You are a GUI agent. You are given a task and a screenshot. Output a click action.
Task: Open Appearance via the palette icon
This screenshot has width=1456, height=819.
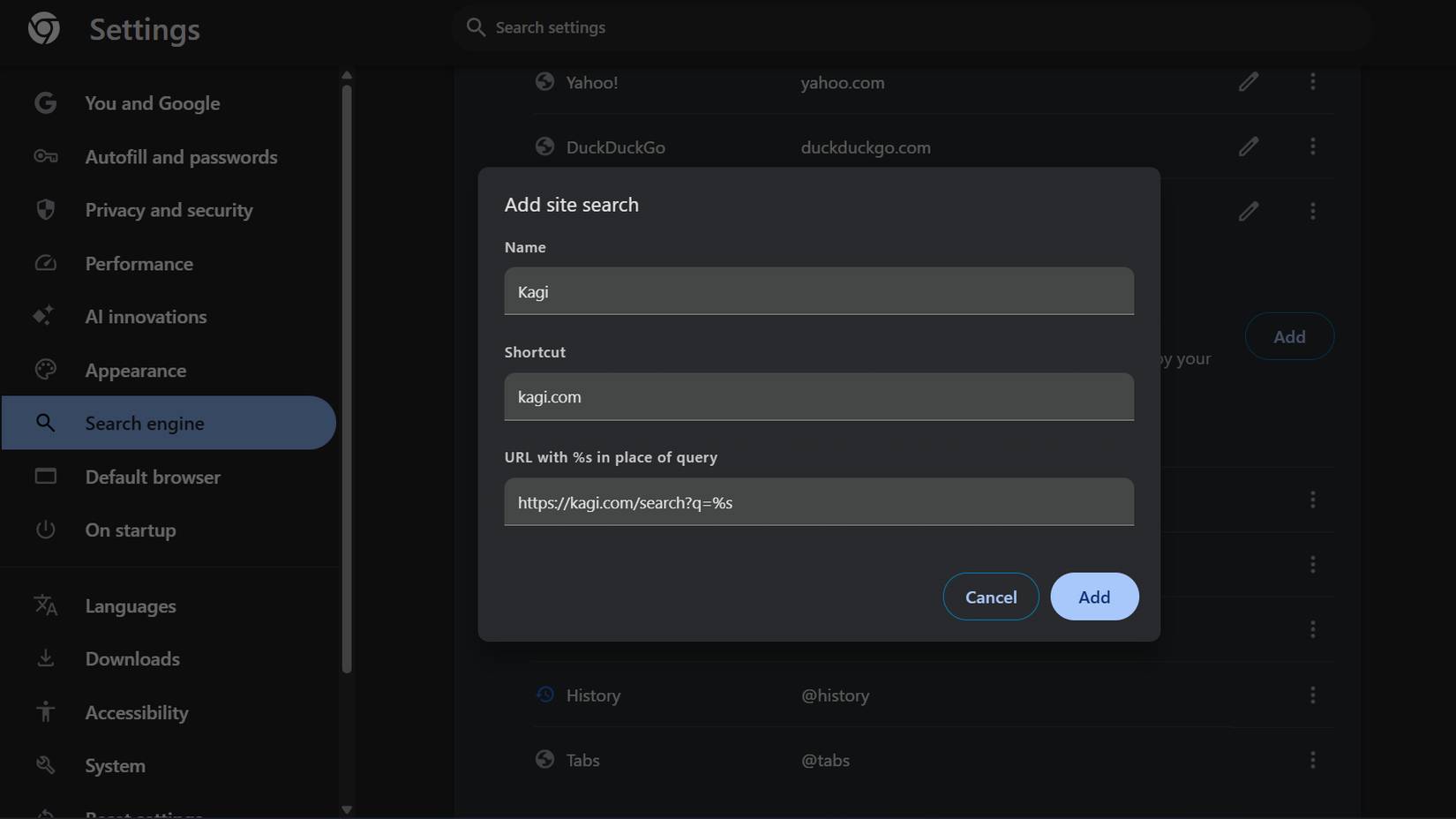coord(44,370)
